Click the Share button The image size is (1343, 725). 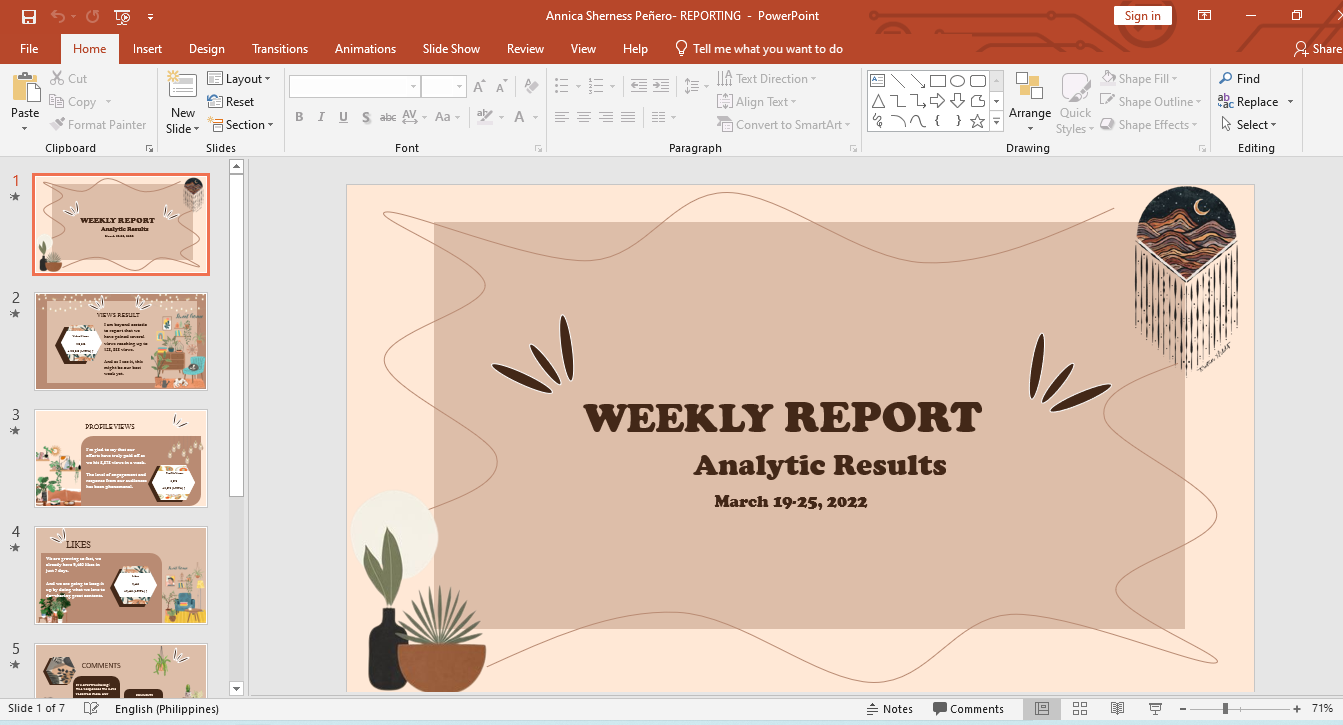(x=1317, y=48)
